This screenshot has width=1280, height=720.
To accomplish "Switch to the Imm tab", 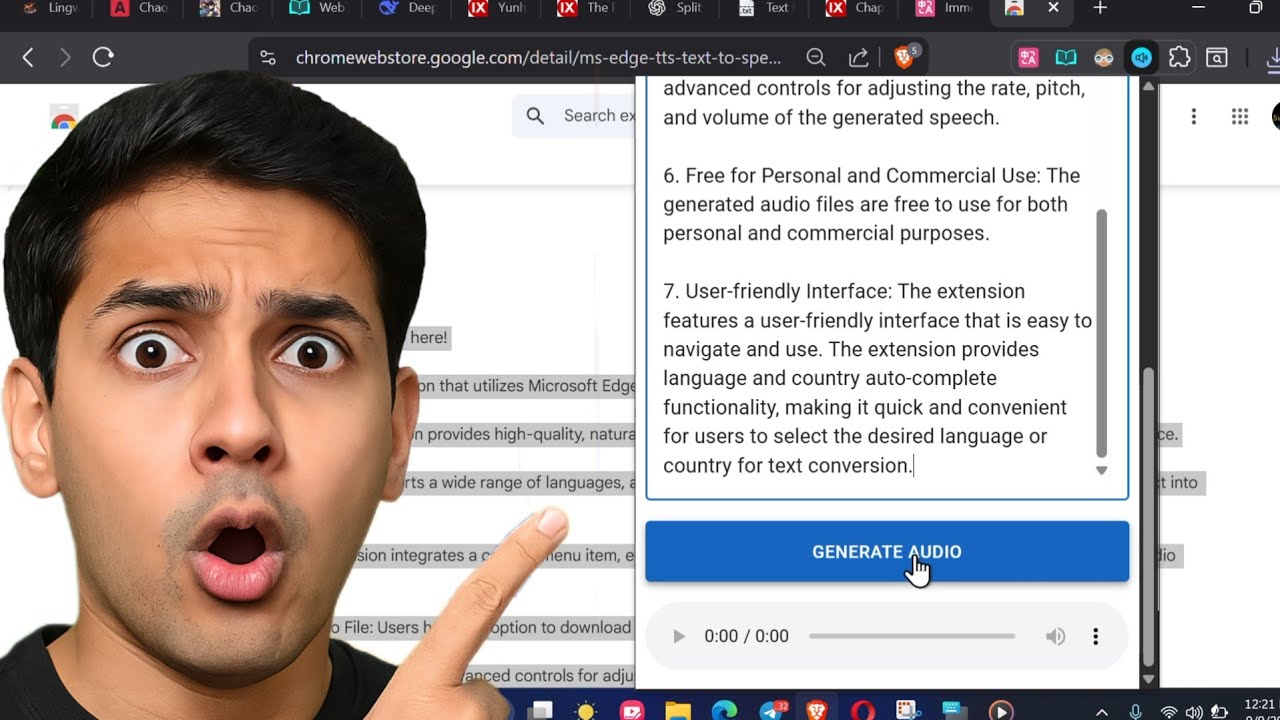I will coord(945,8).
